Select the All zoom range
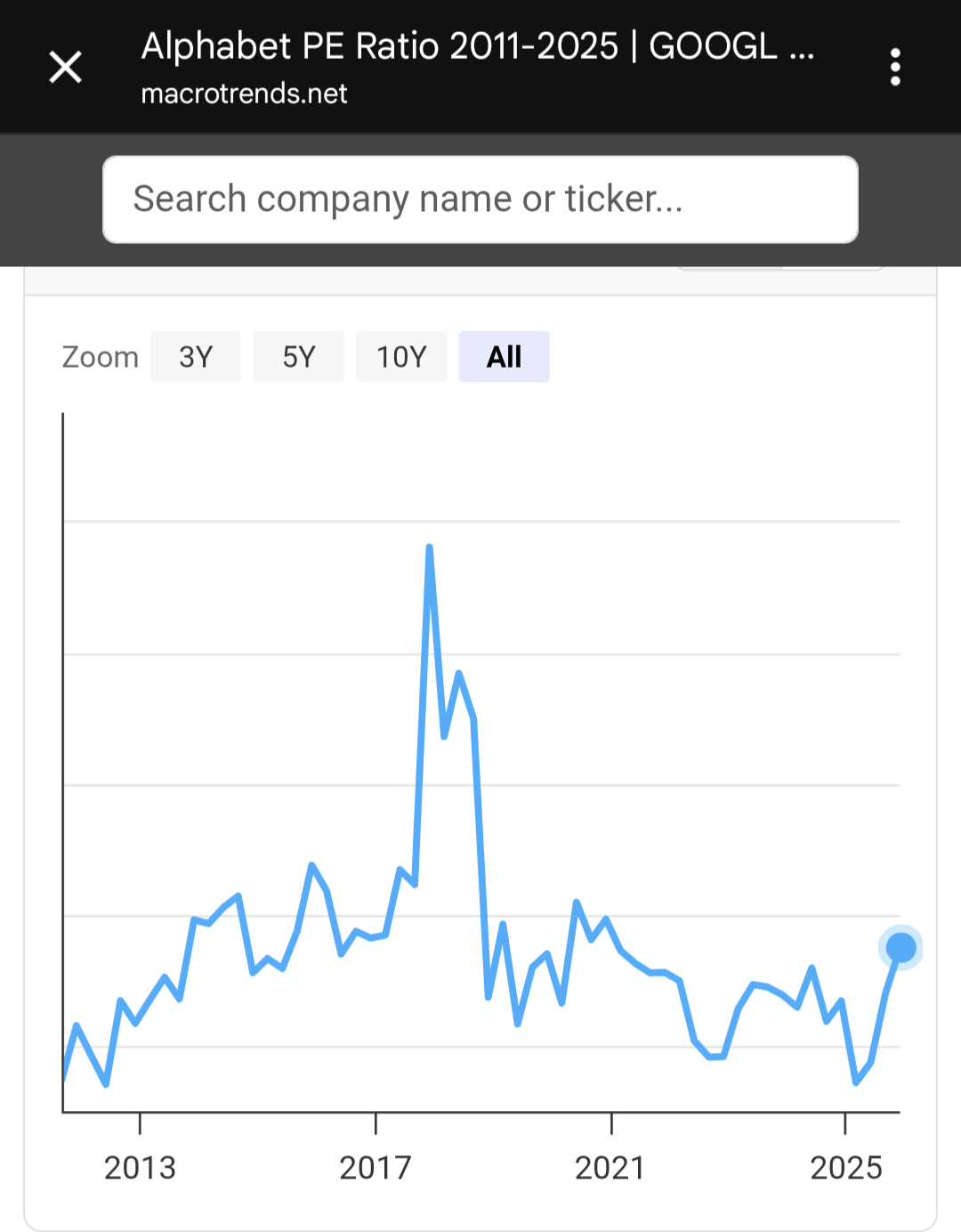The image size is (961, 1232). pyautogui.click(x=504, y=357)
